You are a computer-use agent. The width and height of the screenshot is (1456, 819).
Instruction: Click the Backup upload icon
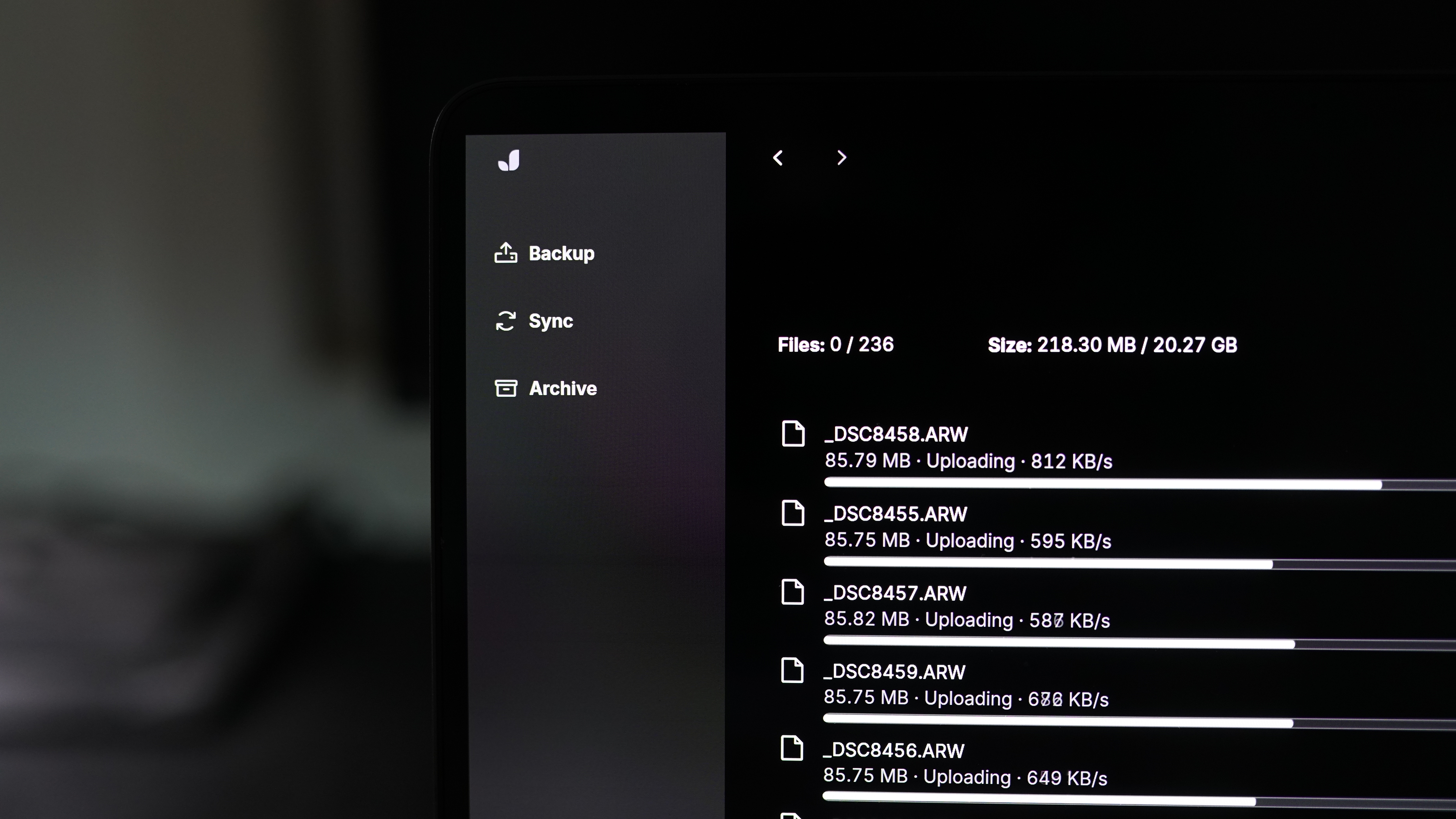click(x=506, y=253)
